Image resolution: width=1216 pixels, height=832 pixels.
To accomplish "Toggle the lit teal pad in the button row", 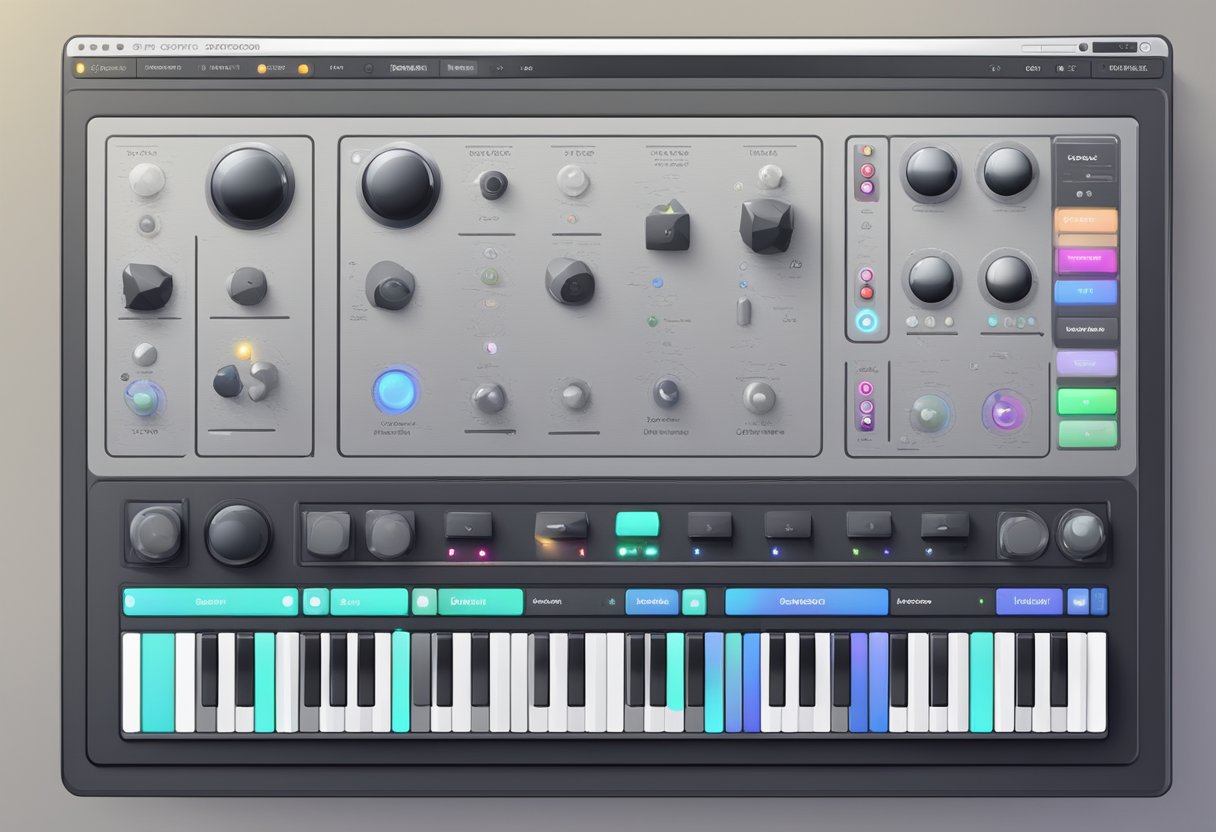I will pyautogui.click(x=637, y=524).
